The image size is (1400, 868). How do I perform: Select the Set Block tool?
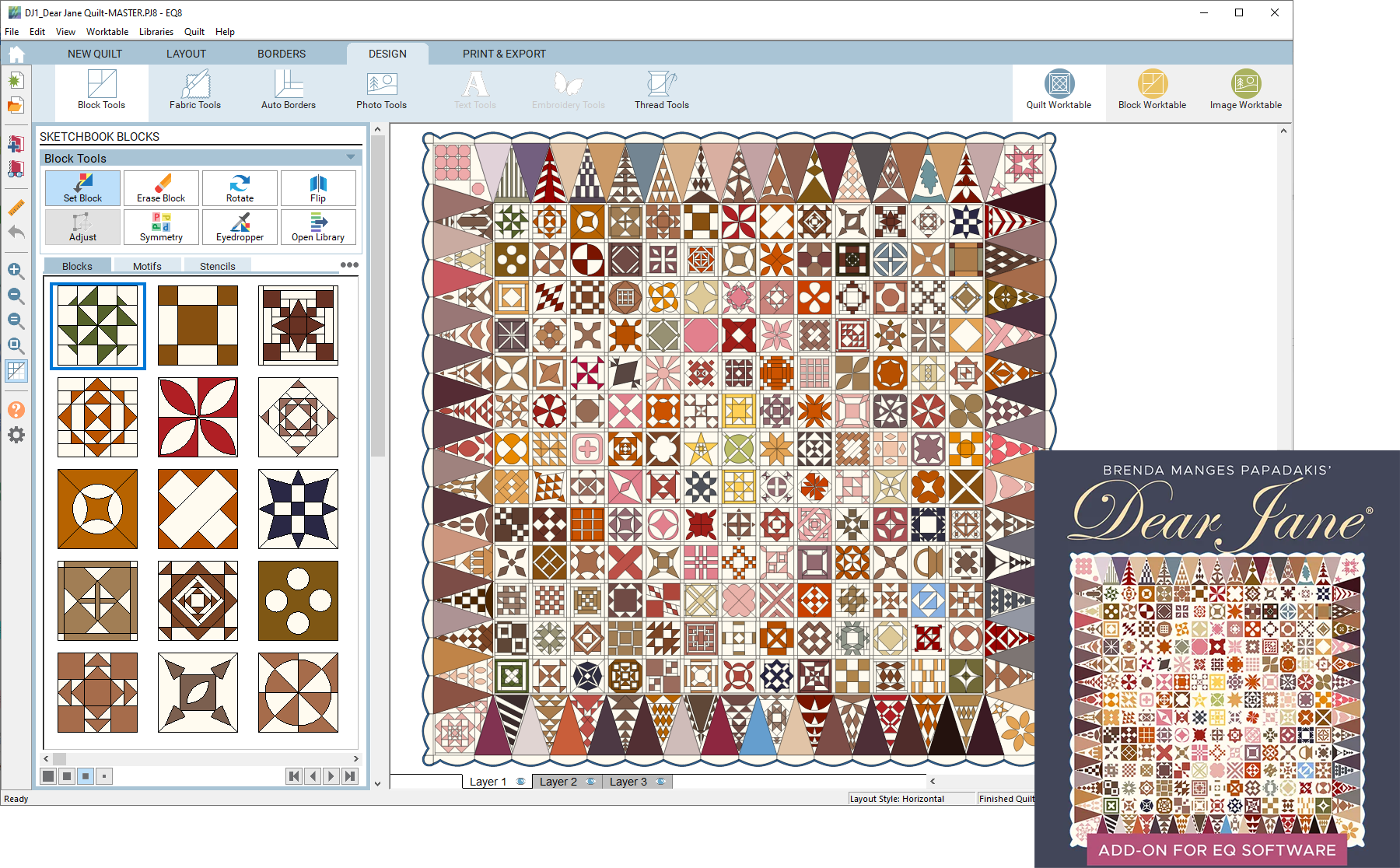[x=82, y=188]
